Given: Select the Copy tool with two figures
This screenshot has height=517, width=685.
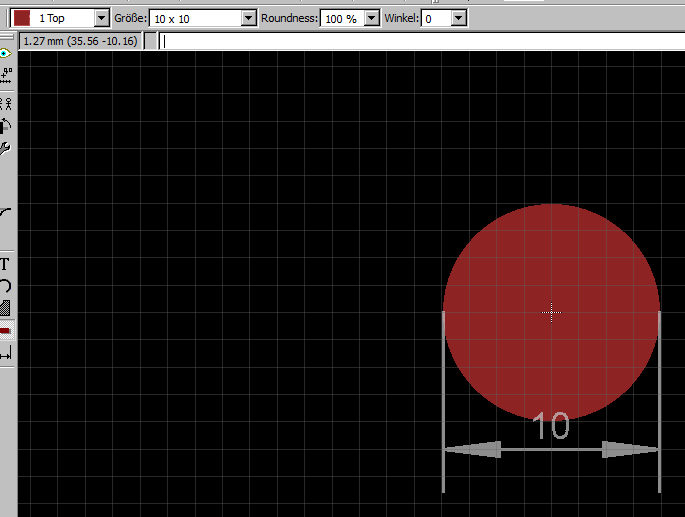Looking at the screenshot, I should click(6, 104).
